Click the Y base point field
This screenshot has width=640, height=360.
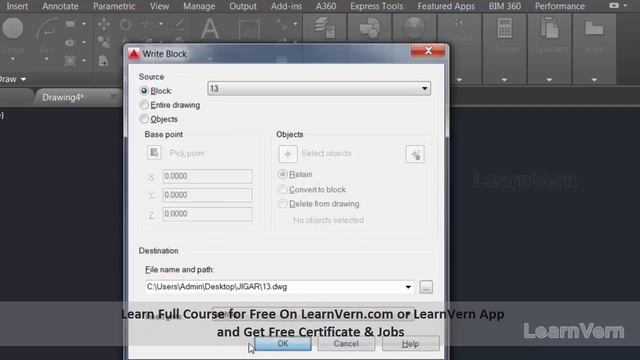point(207,195)
